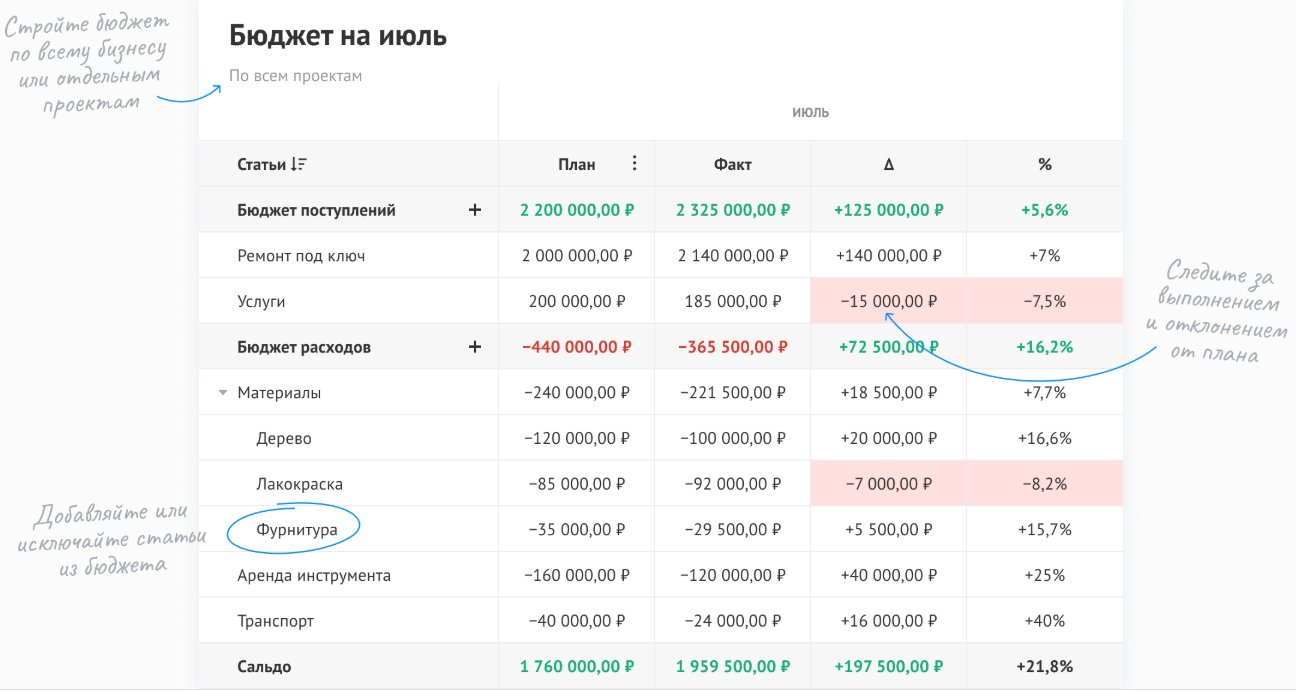
Task: Open the По всем проектам project selector
Action: tap(295, 76)
